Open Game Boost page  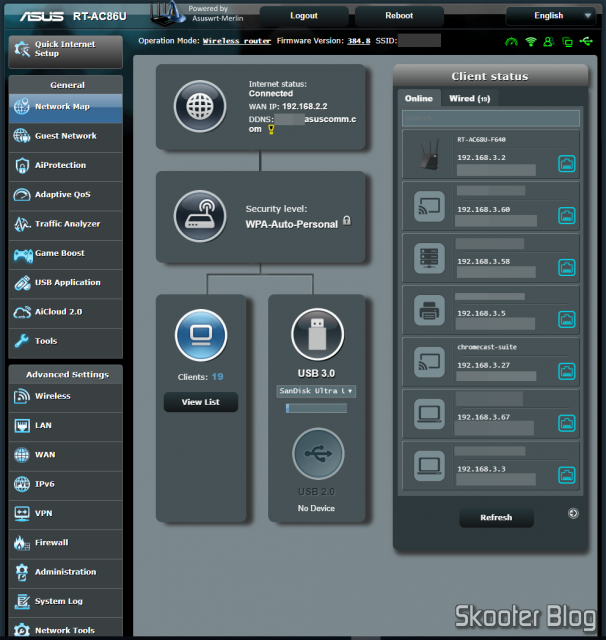[x=66, y=253]
